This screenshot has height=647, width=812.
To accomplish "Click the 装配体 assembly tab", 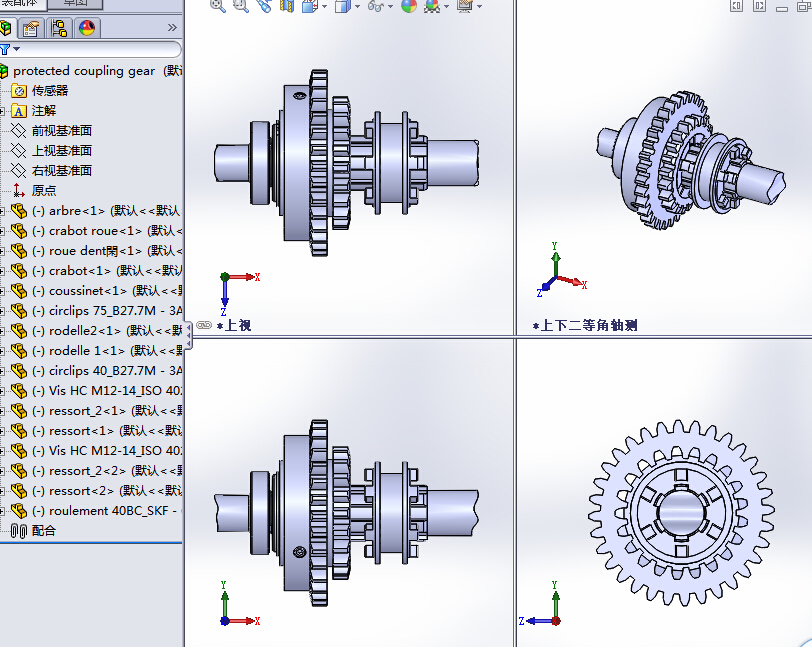I will point(21,4).
